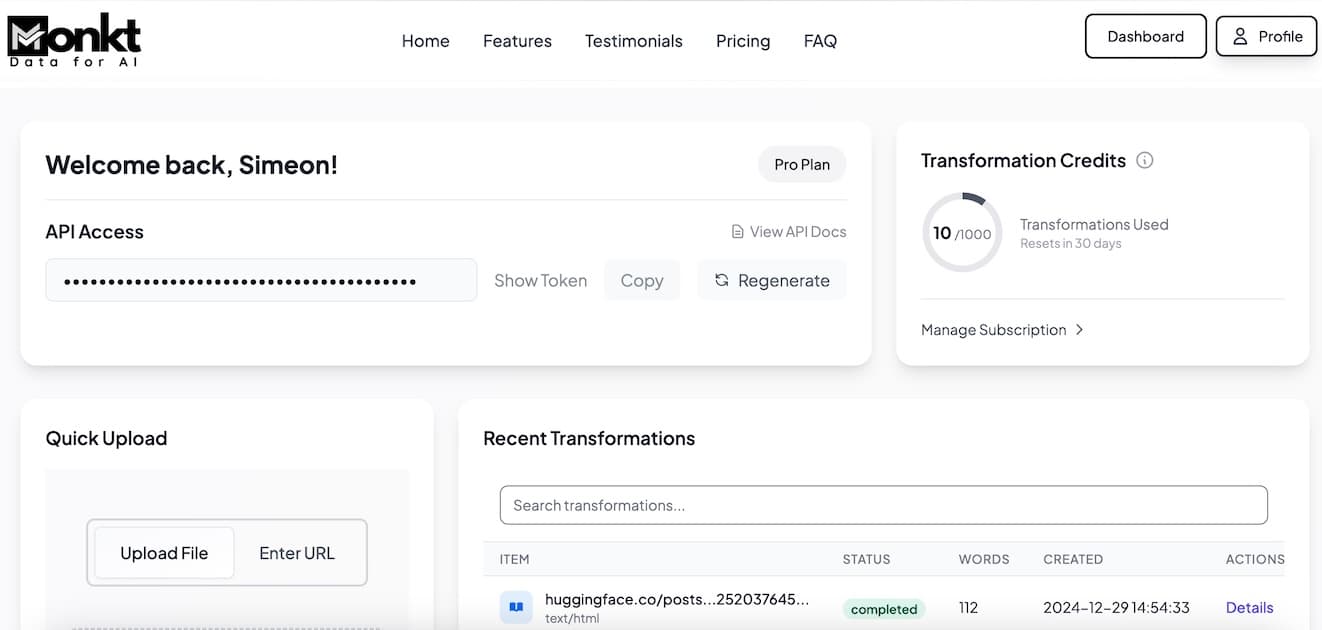Open the Features nav item

click(x=517, y=41)
